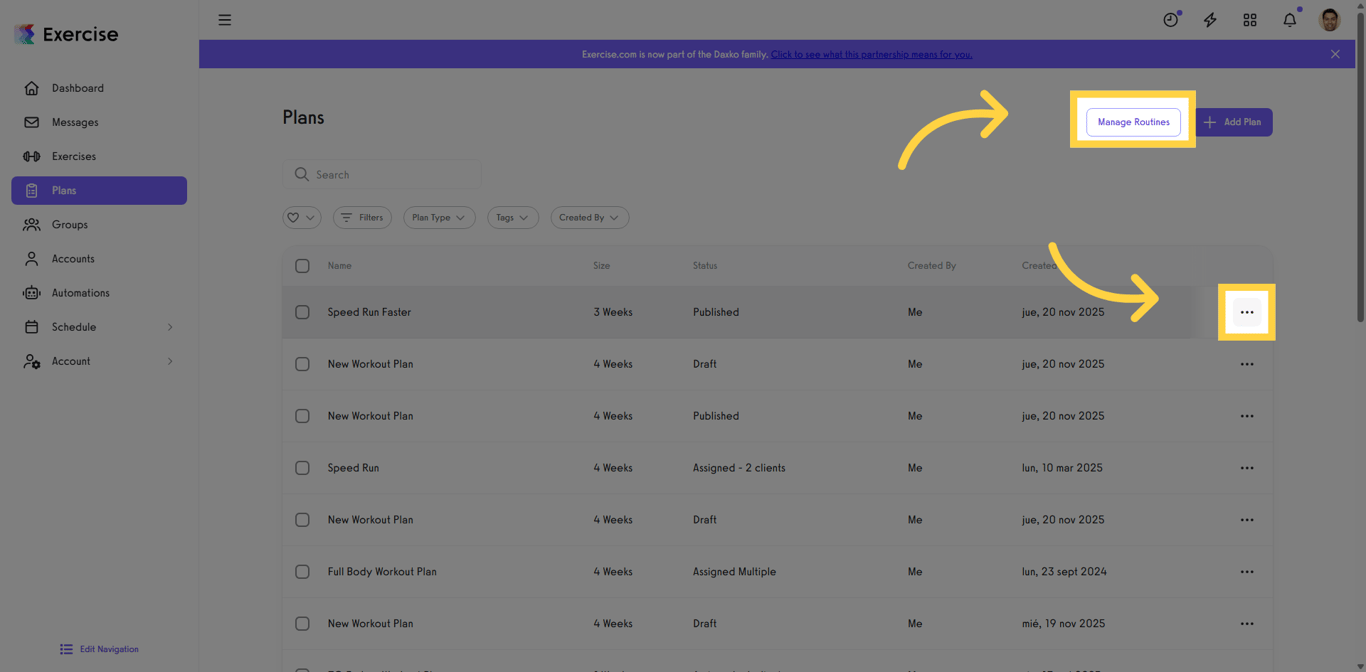Click the lightning quick-actions icon in the header

1210,19
